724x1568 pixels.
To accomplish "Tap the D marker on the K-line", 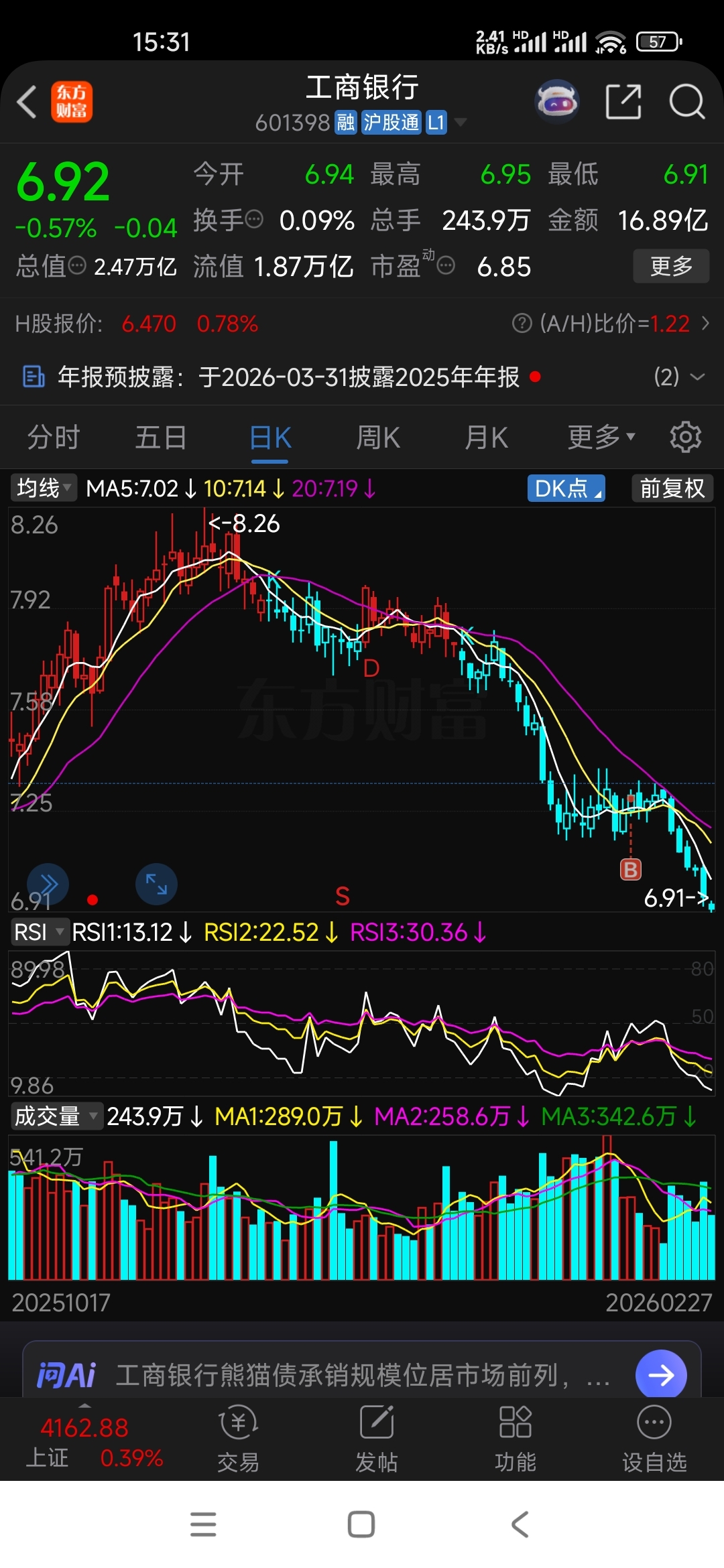I will tap(371, 668).
